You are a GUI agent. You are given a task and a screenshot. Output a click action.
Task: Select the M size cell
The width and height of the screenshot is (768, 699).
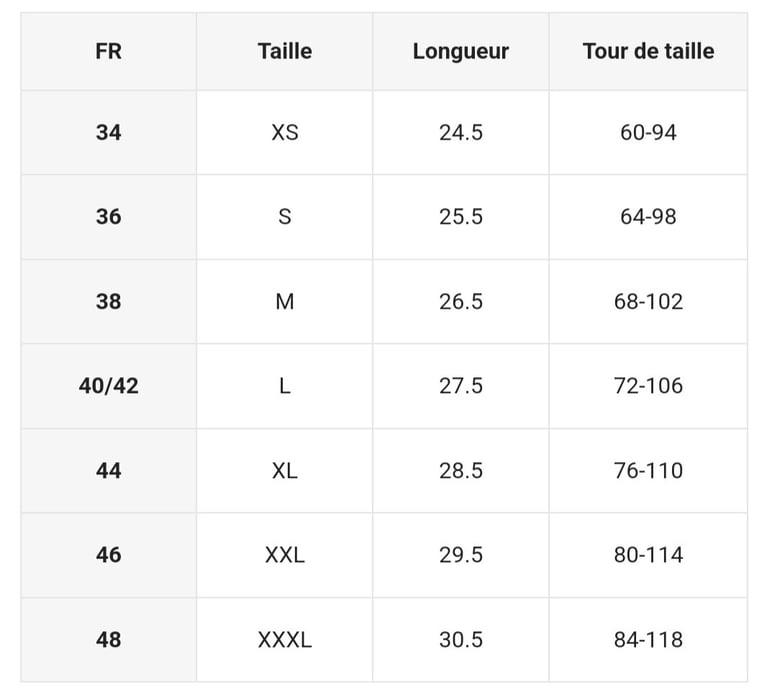pyautogui.click(x=284, y=301)
